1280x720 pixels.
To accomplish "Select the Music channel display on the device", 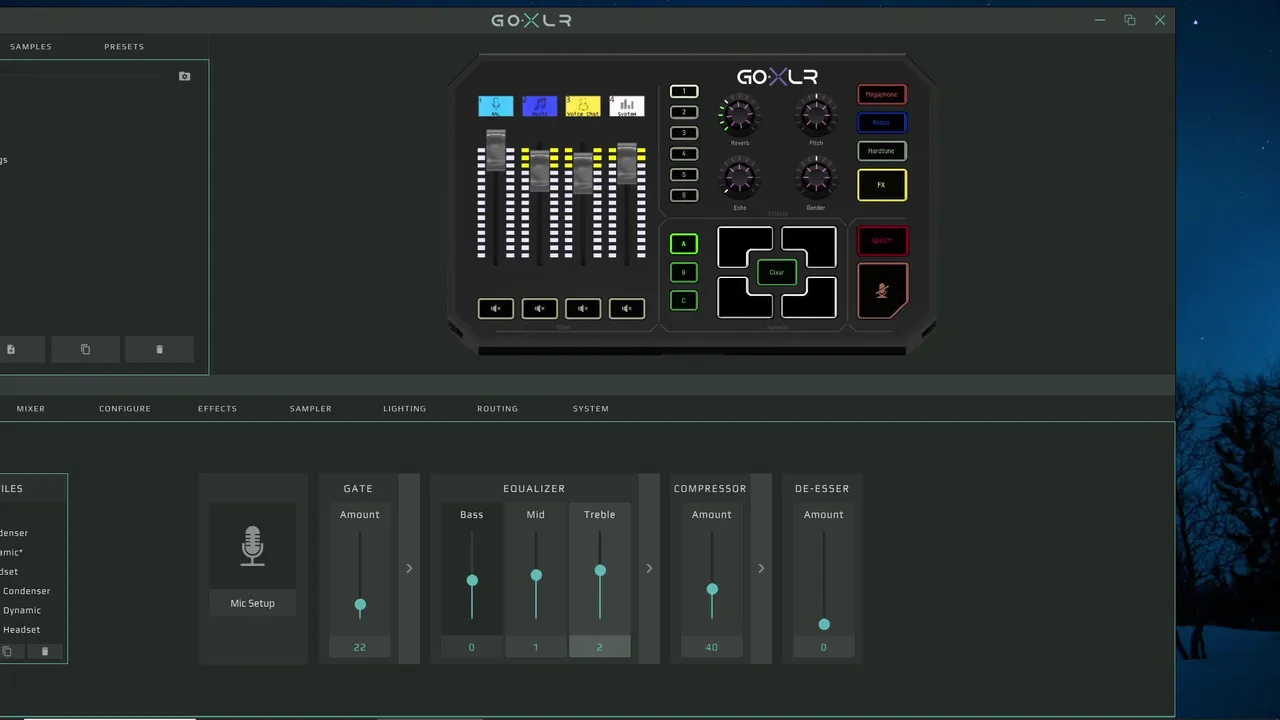I will click(x=539, y=106).
